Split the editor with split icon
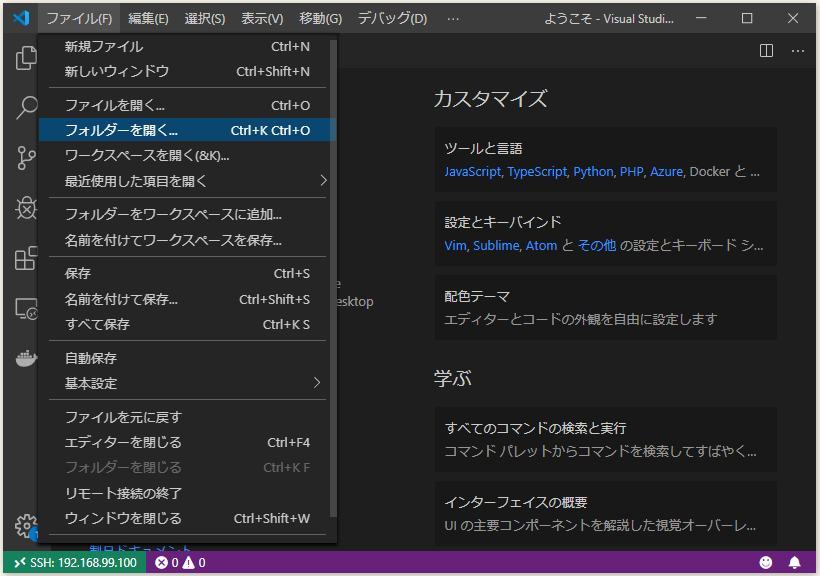 pyautogui.click(x=766, y=51)
